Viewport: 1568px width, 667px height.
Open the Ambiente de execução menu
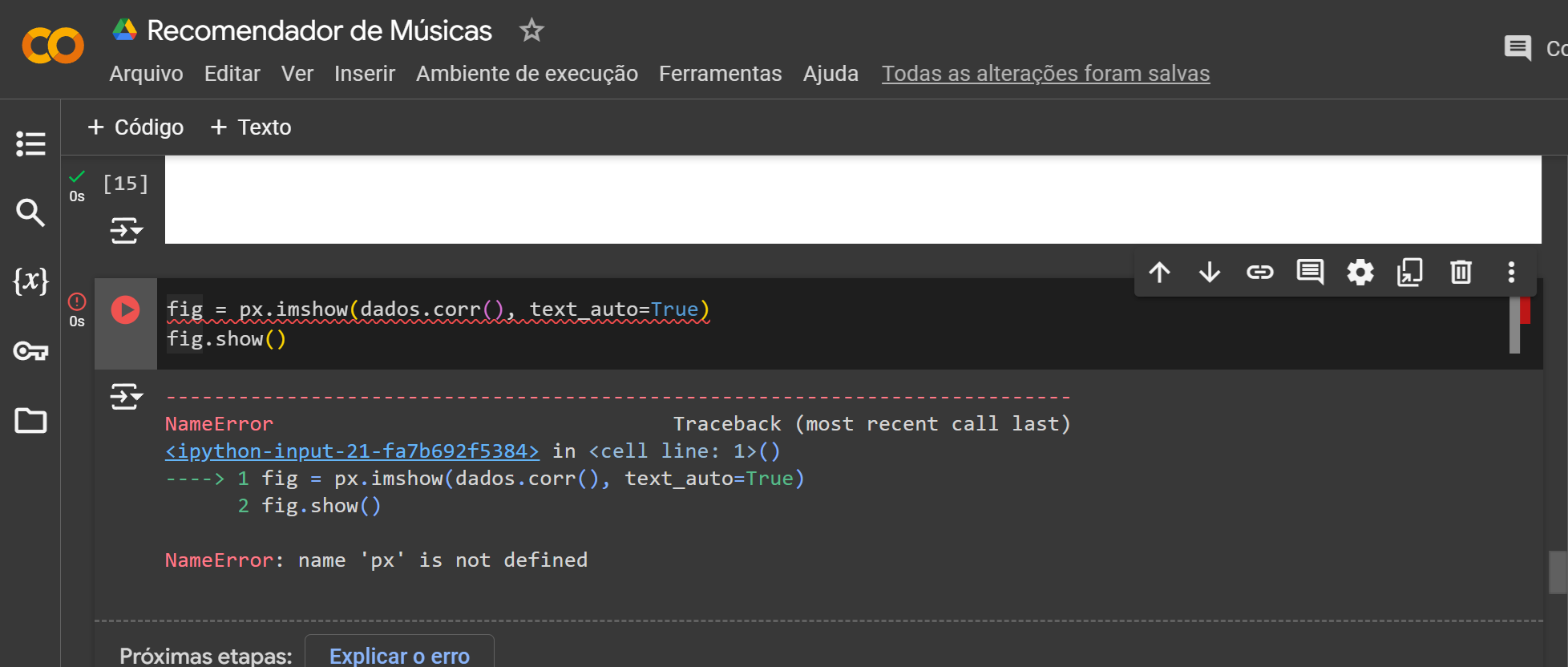(x=527, y=74)
